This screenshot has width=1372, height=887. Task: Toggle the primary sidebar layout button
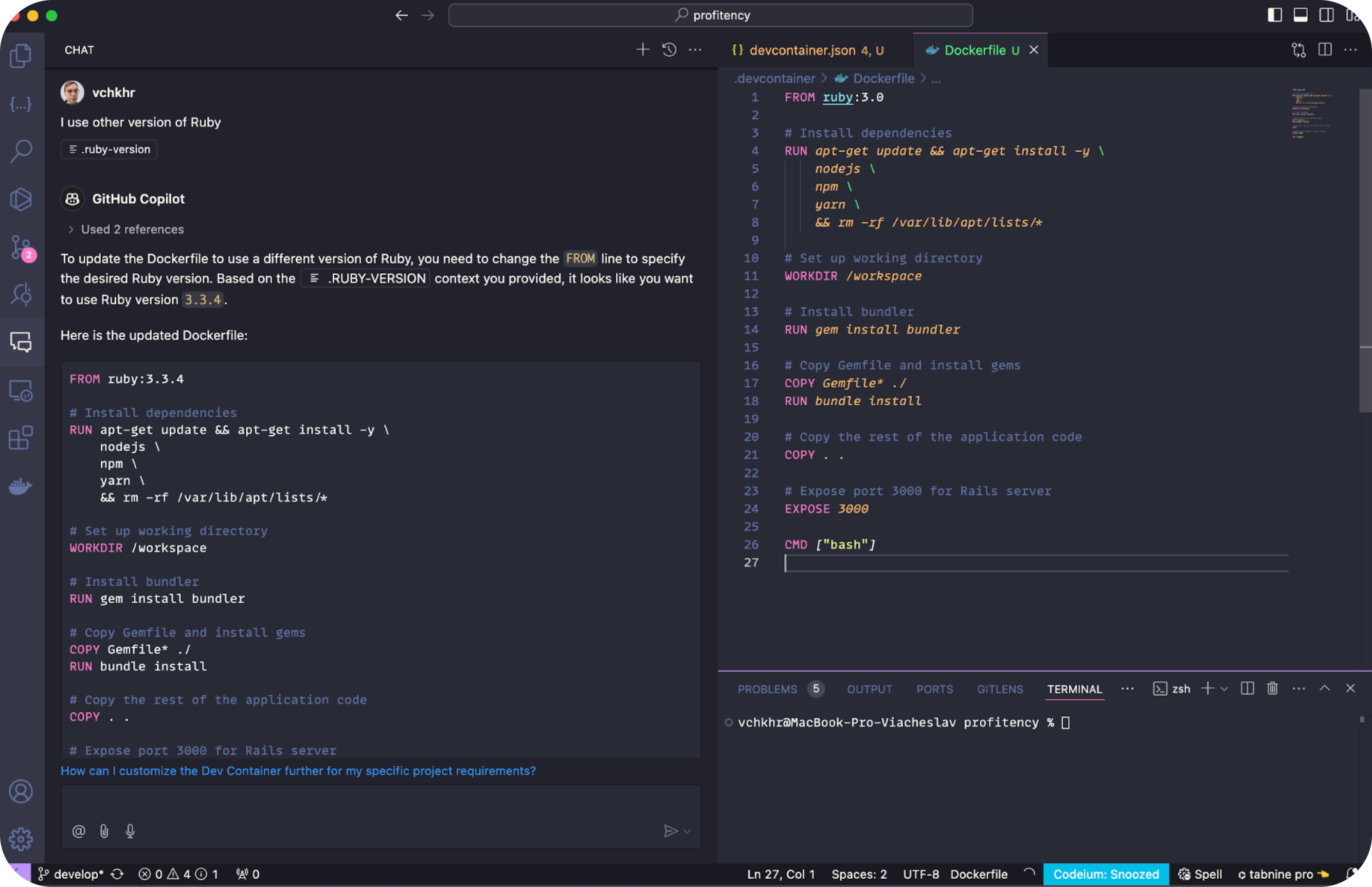1275,16
